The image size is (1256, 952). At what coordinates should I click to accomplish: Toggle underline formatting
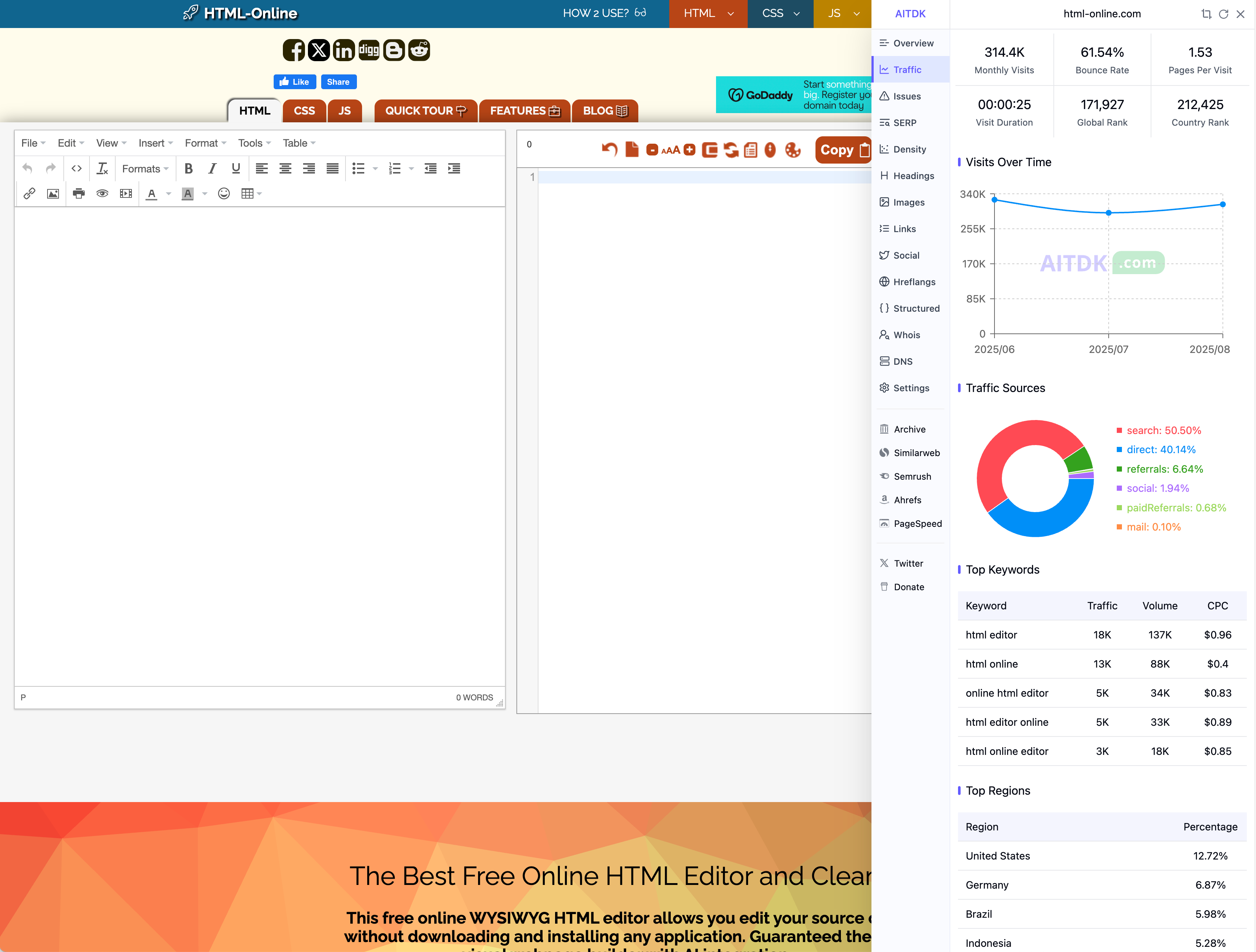point(236,169)
